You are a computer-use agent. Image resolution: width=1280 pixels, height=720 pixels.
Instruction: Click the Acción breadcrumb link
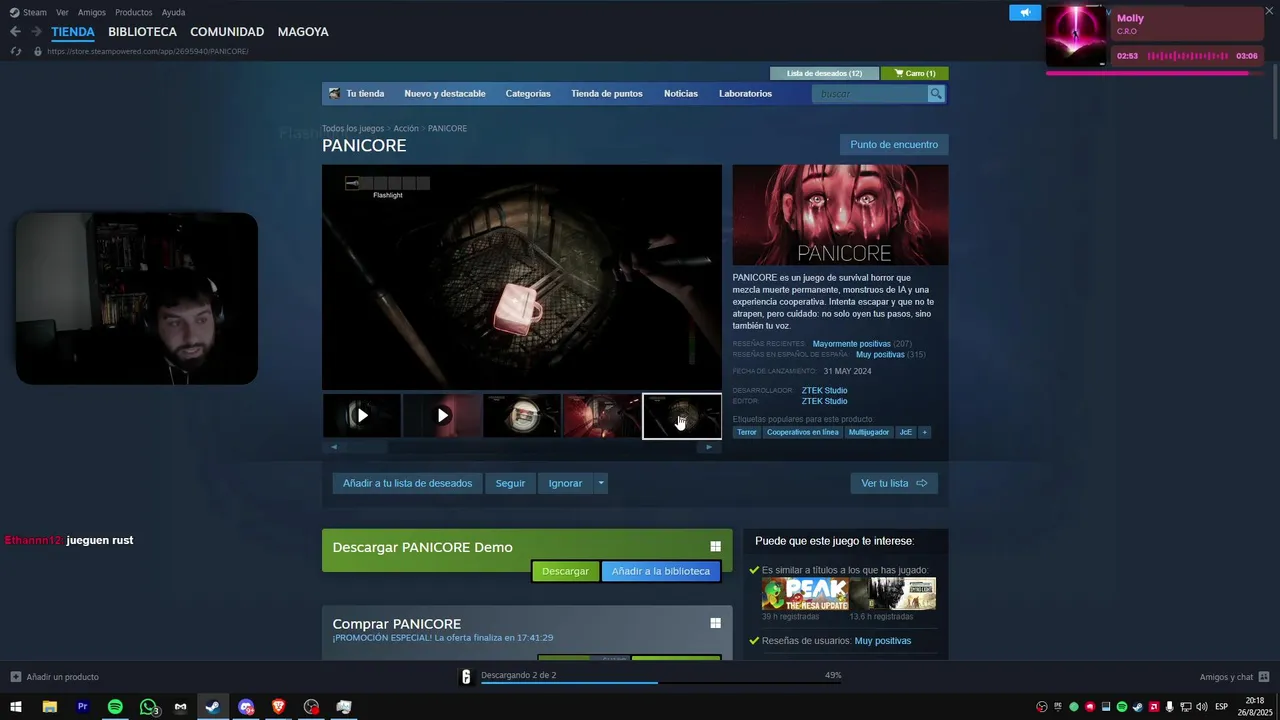[406, 129]
